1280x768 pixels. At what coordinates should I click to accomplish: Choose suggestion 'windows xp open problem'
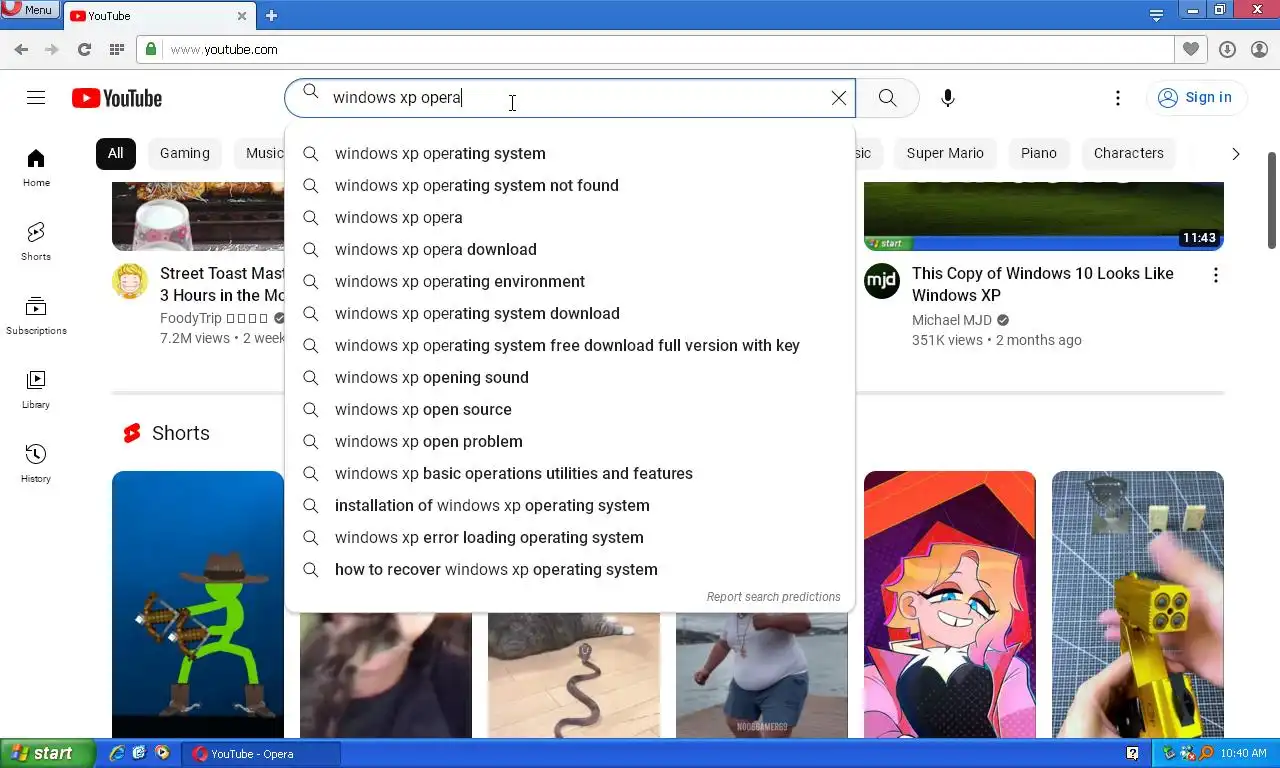click(x=570, y=441)
